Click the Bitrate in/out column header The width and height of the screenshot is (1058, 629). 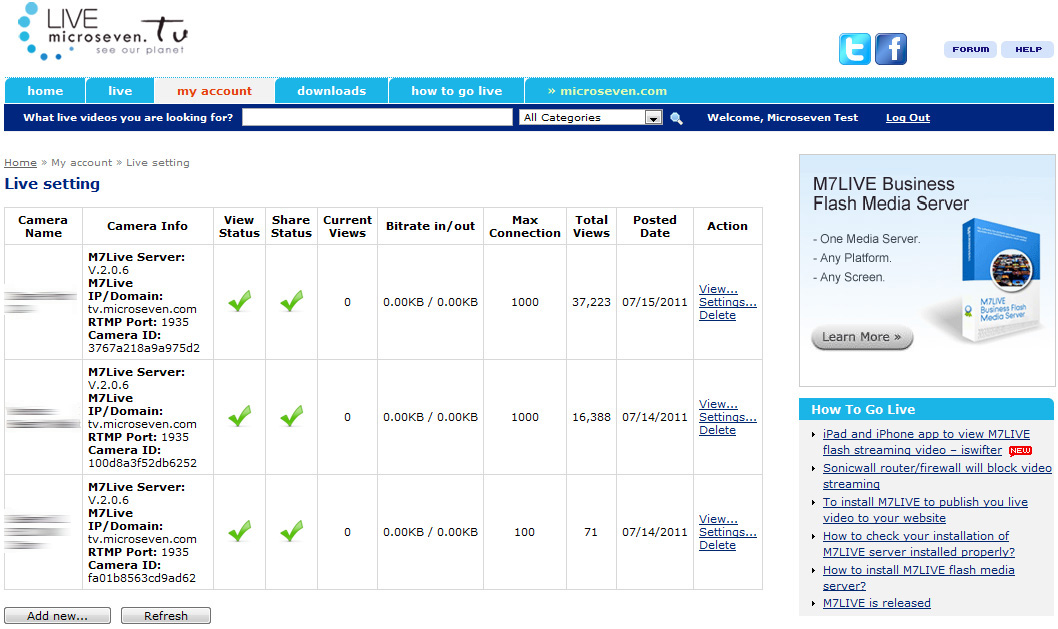click(430, 226)
